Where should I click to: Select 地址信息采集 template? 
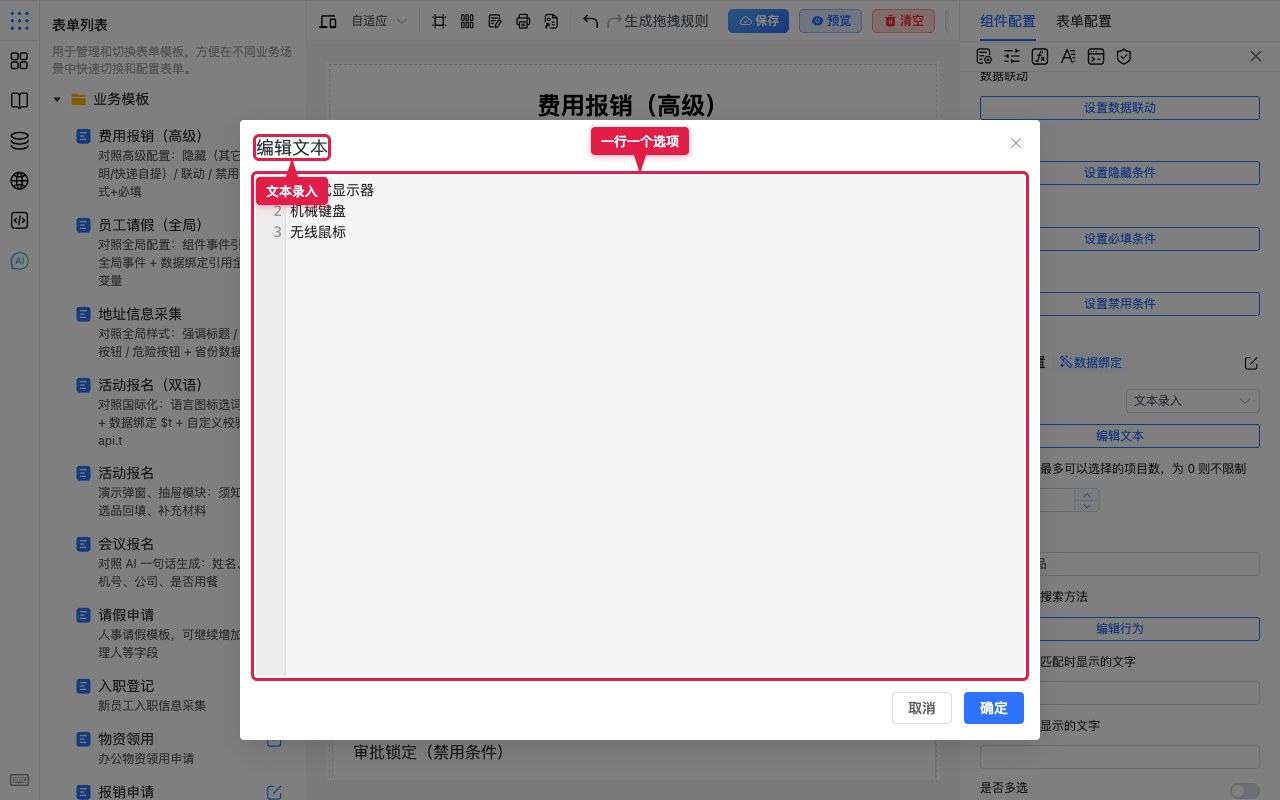tap(140, 314)
